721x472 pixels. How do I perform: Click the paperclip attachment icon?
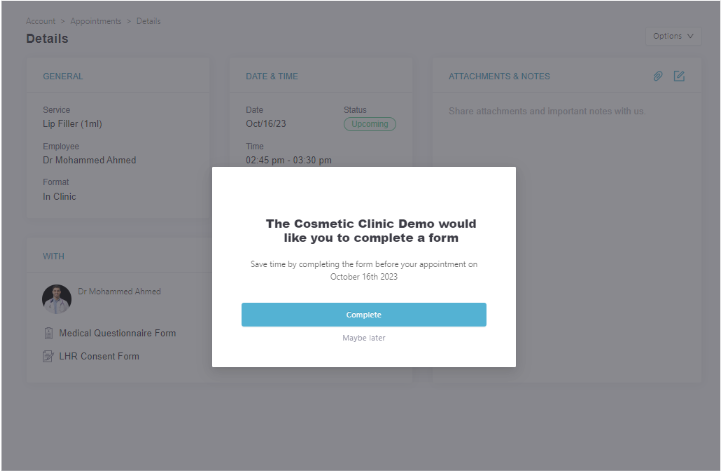point(658,76)
